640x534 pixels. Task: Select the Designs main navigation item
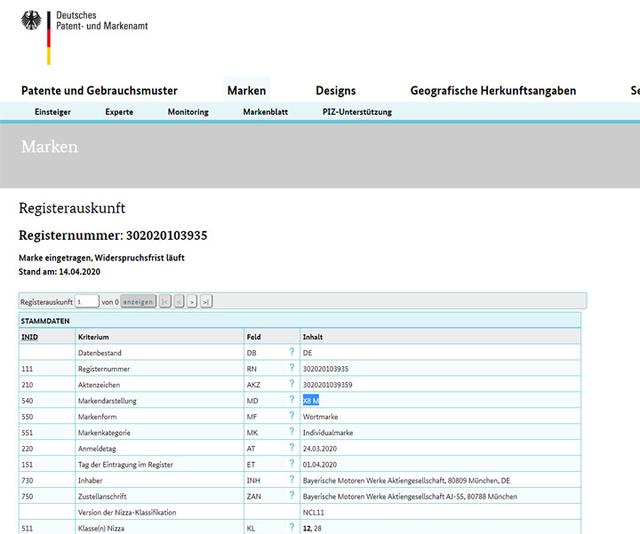pos(335,91)
